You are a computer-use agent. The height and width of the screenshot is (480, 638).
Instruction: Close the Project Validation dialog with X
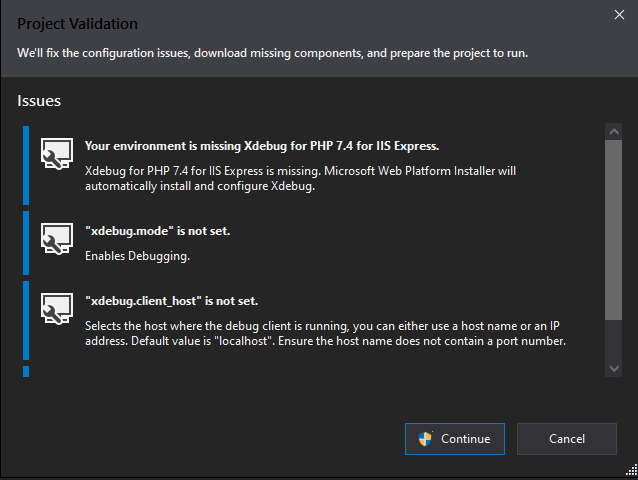619,15
